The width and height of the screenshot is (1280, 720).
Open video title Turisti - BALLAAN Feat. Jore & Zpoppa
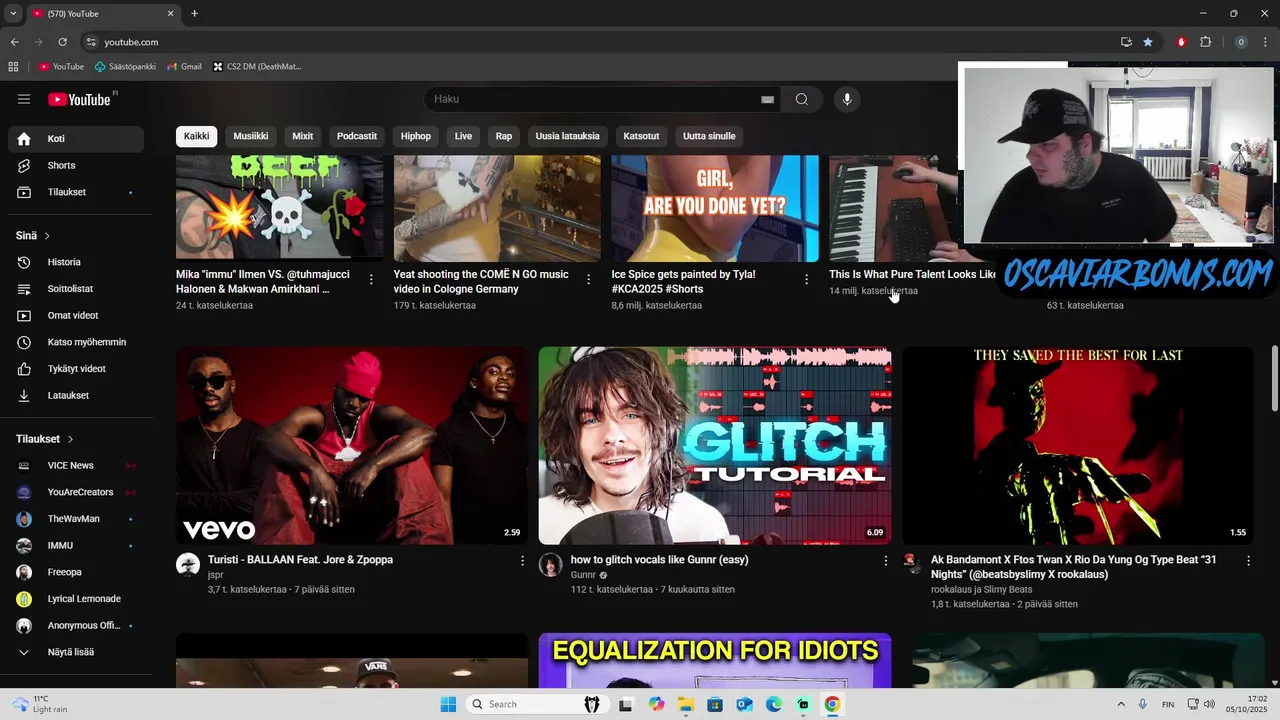300,560
